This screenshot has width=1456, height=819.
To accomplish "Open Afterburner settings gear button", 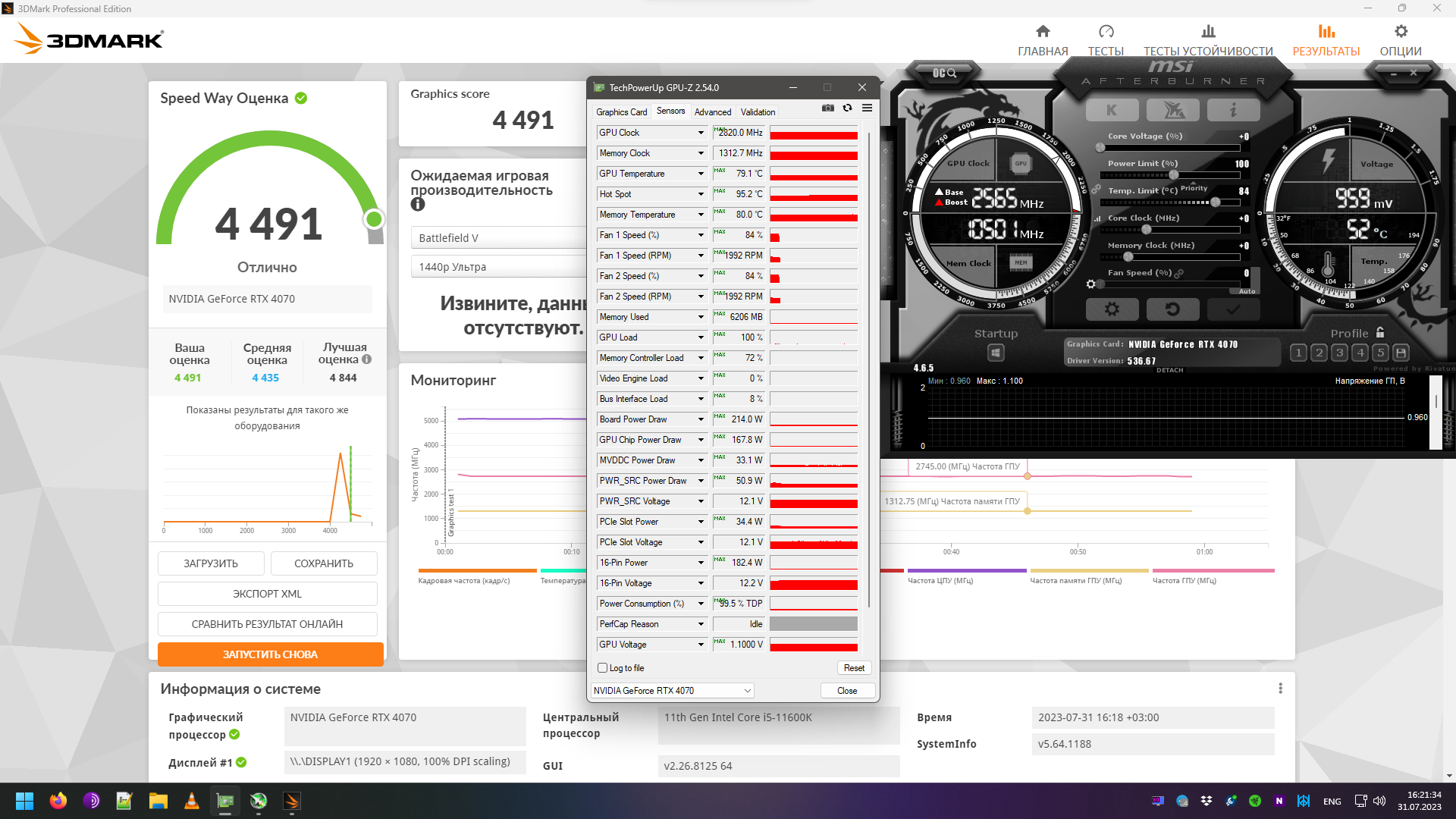I will click(1112, 309).
